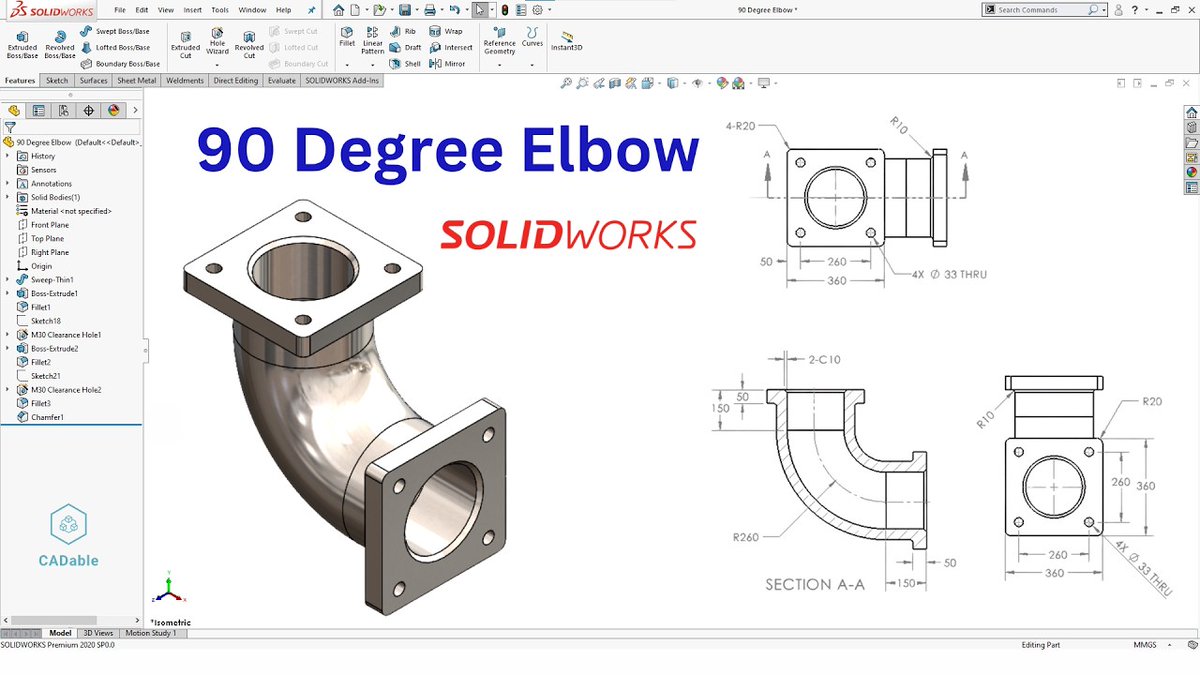
Task: Click the Save icon
Action: click(x=404, y=10)
